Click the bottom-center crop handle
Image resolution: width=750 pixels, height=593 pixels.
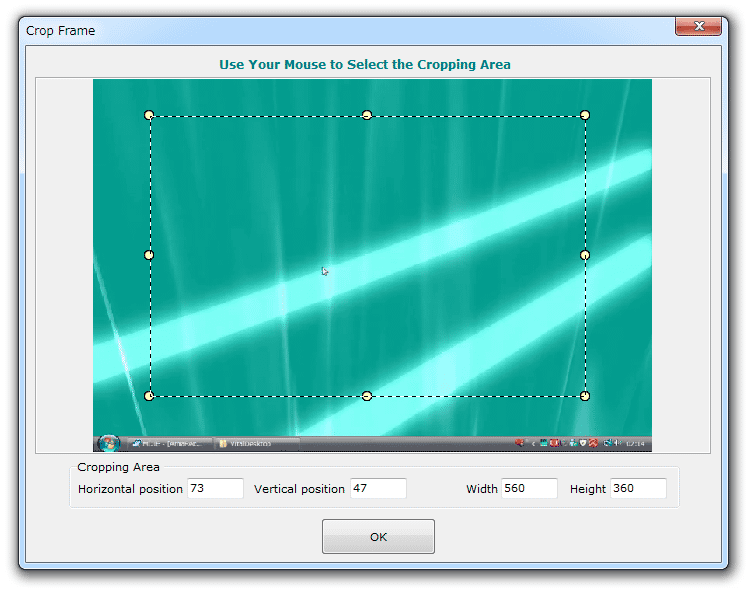367,396
